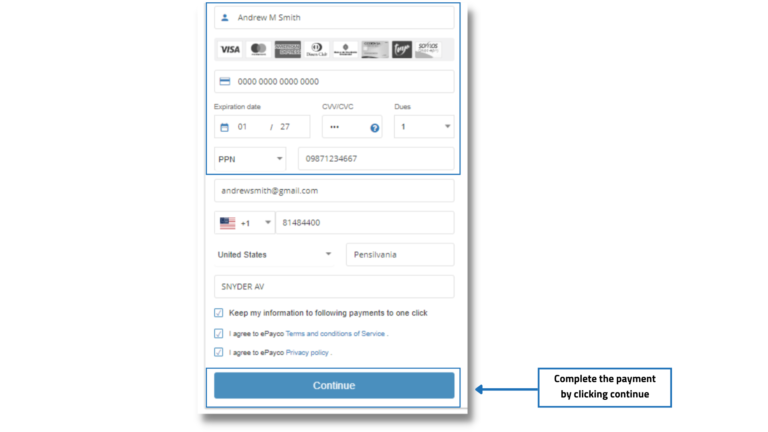Open the Terms and conditions of Service link
Screen dimensions: 768x432
click(335, 334)
